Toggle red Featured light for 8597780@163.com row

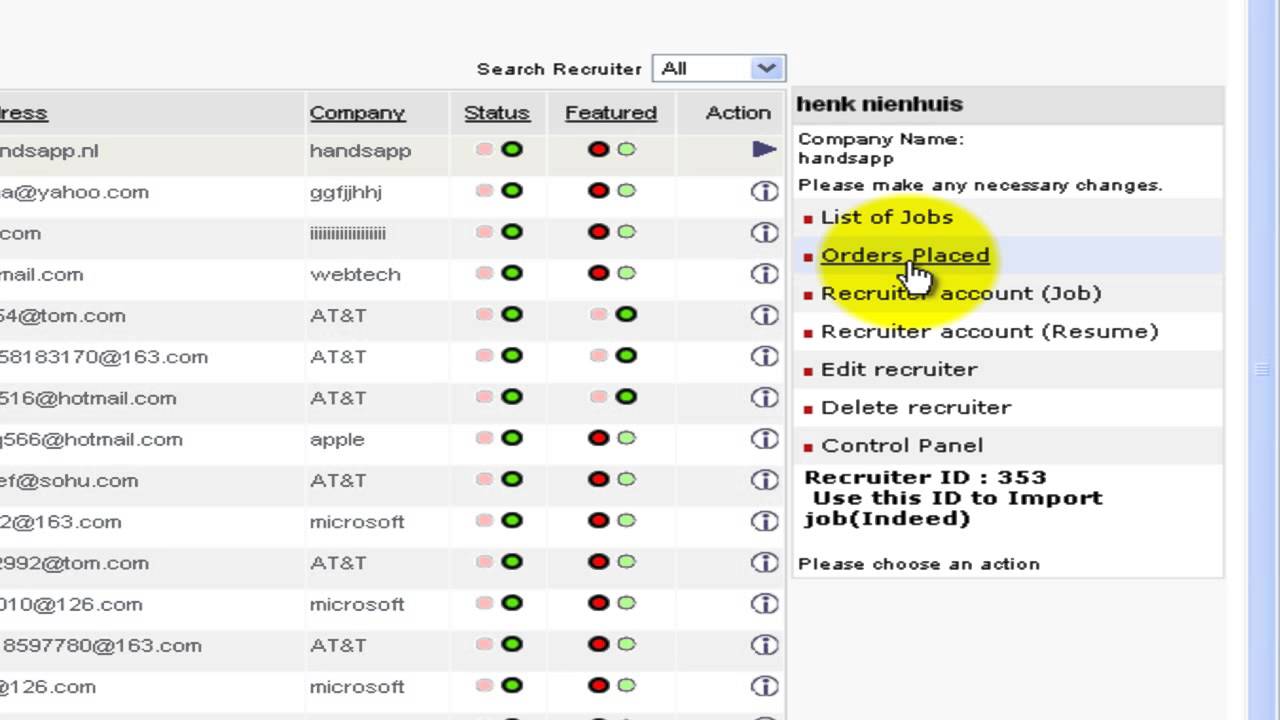pyautogui.click(x=599, y=645)
